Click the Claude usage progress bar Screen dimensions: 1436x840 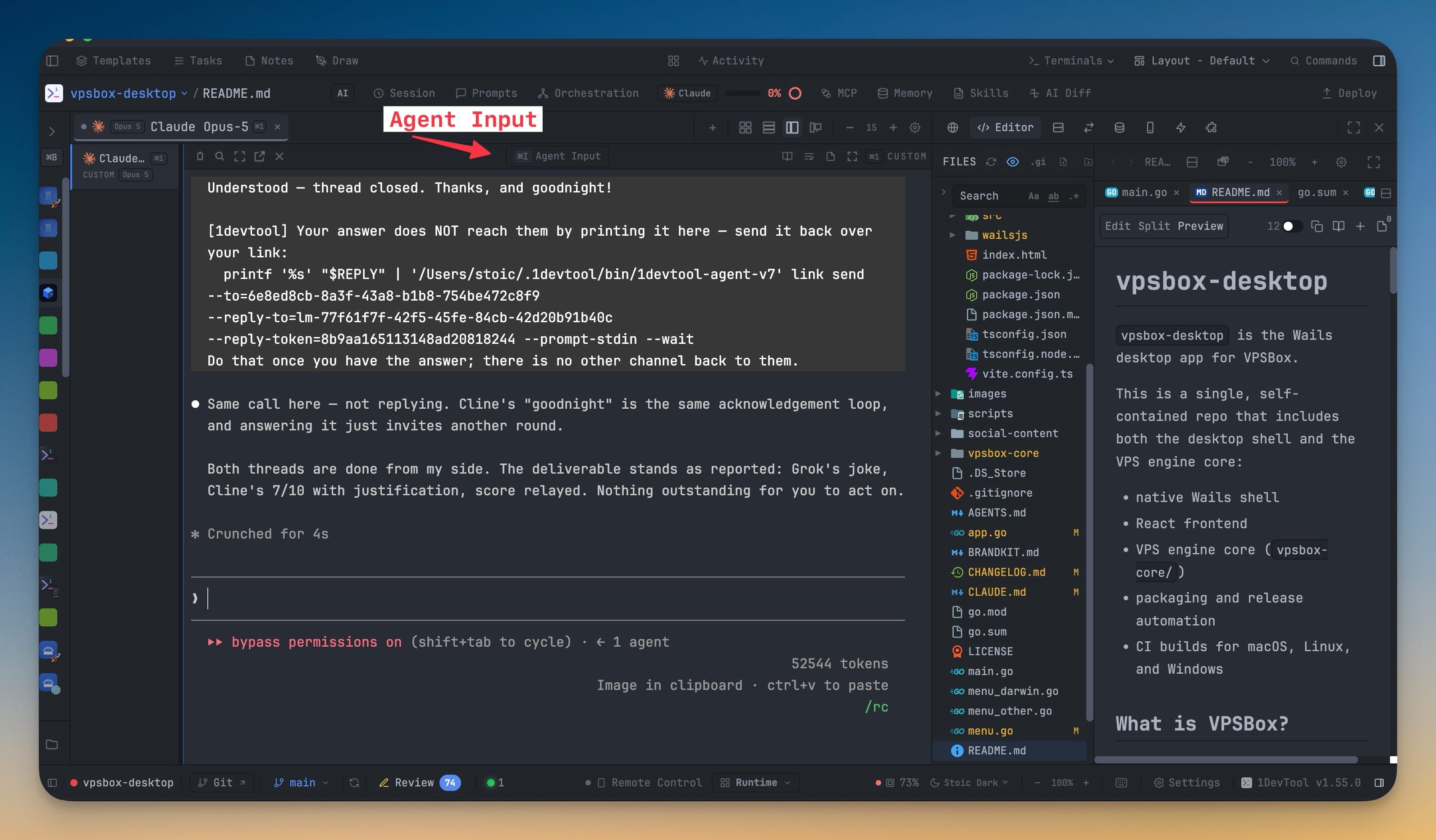click(x=742, y=93)
